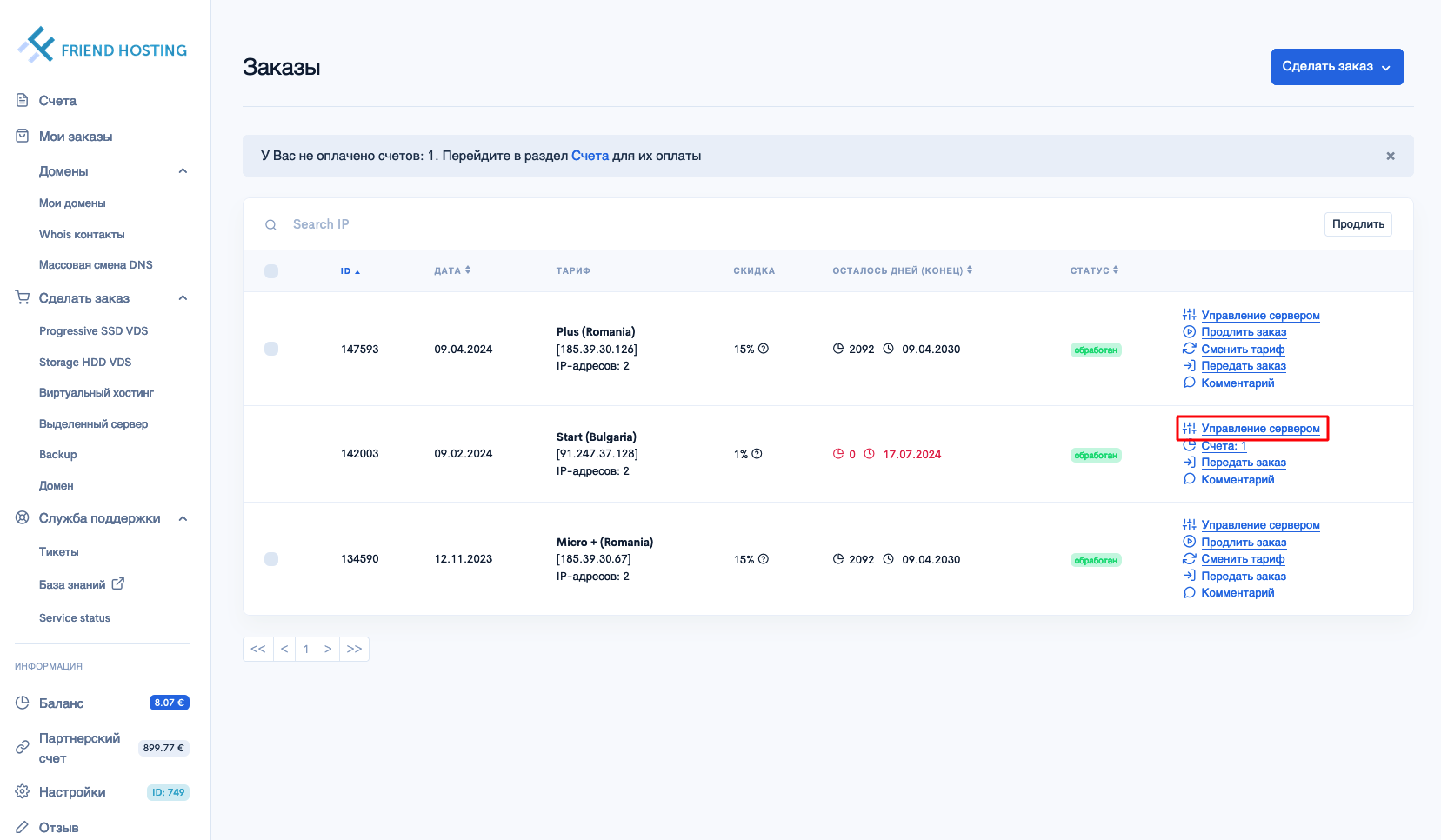
Task: Click Сменить тариф link for order 147593
Action: [1243, 350]
